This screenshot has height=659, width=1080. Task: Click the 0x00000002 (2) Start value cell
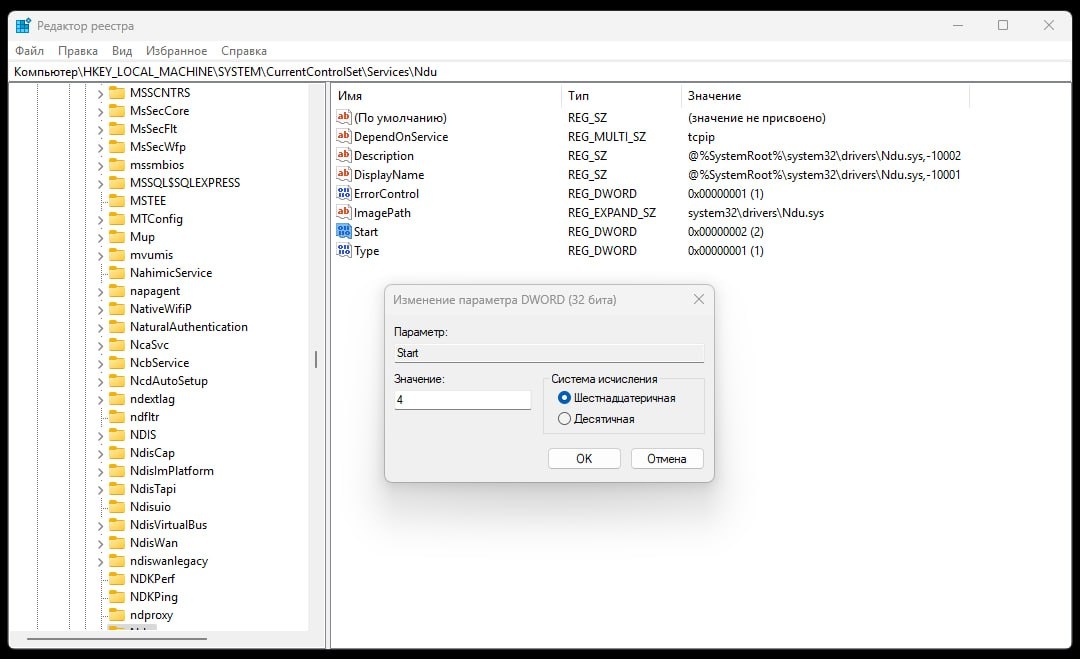[725, 231]
